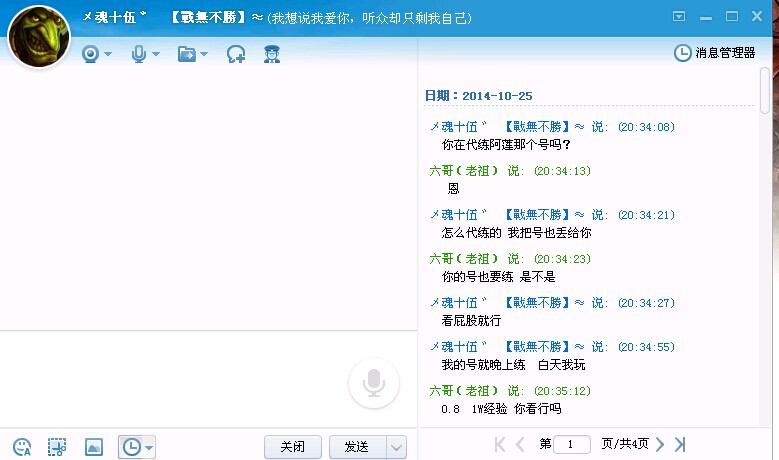Screen dimensions: 779x460
Task: Click the screenshot capture icon
Action: (x=57, y=447)
